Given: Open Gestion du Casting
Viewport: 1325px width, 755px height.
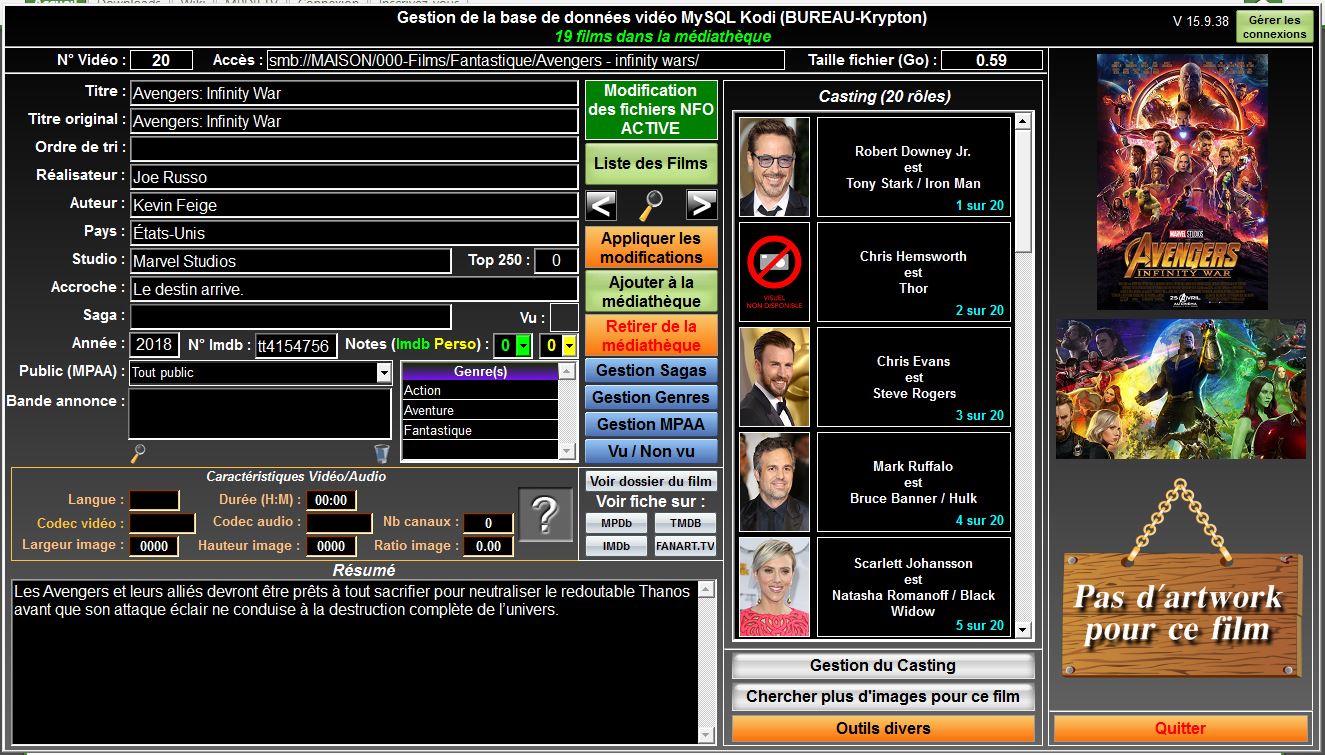Looking at the screenshot, I should [x=883, y=666].
